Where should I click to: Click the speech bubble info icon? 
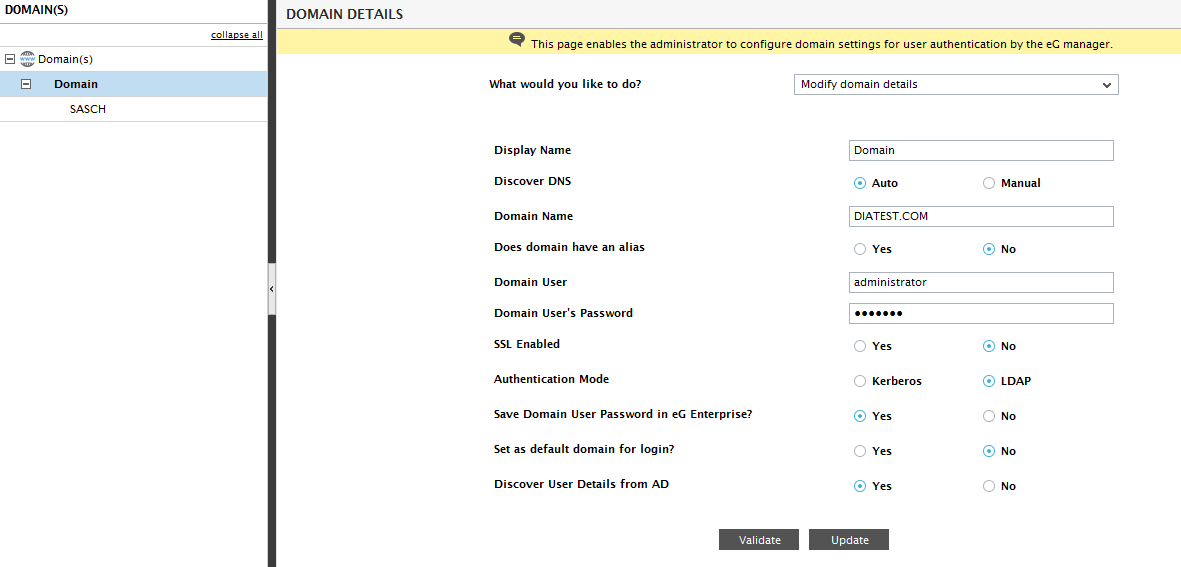tap(517, 39)
